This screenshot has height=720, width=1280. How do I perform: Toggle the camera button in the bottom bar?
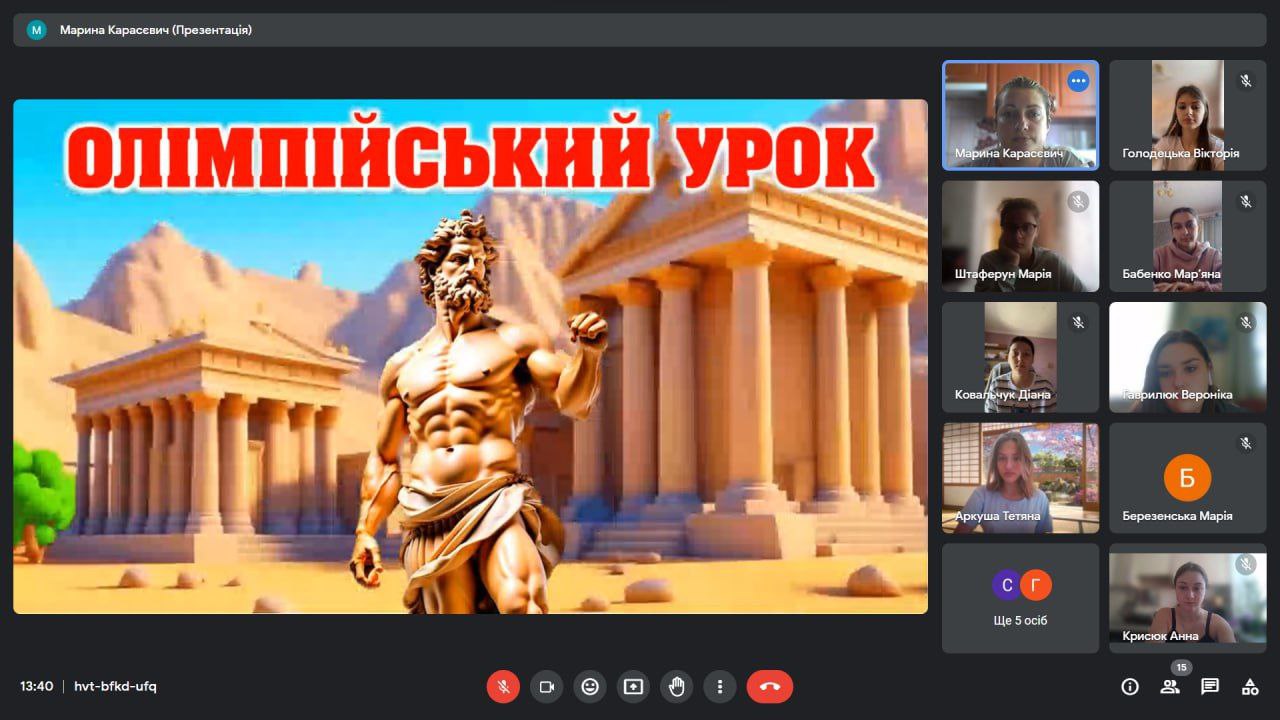coord(547,686)
